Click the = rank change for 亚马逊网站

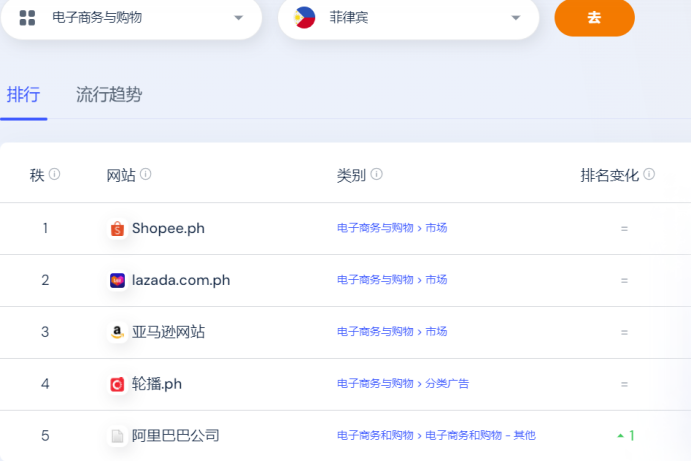624,332
